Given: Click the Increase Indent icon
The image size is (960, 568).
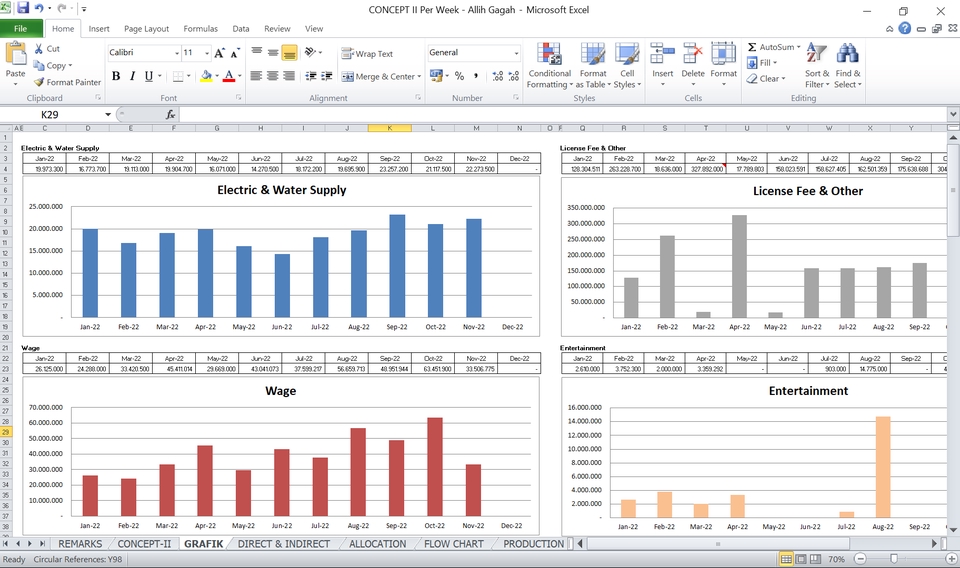Looking at the screenshot, I should tap(327, 76).
